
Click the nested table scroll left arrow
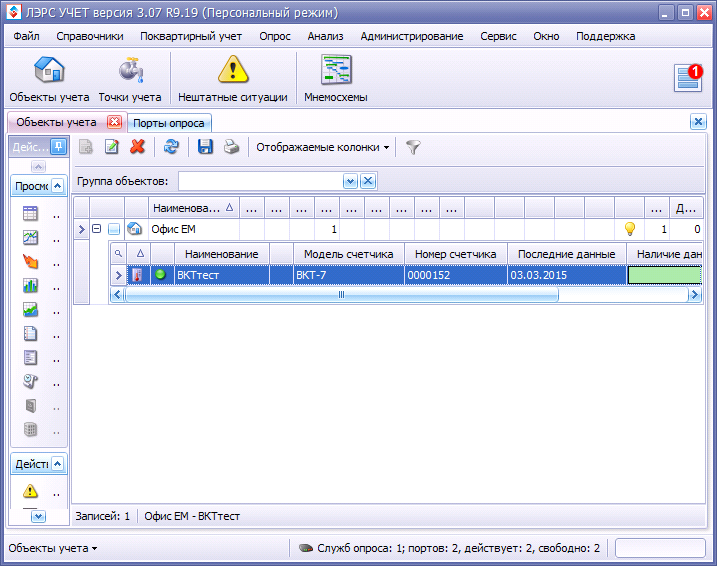(117, 295)
